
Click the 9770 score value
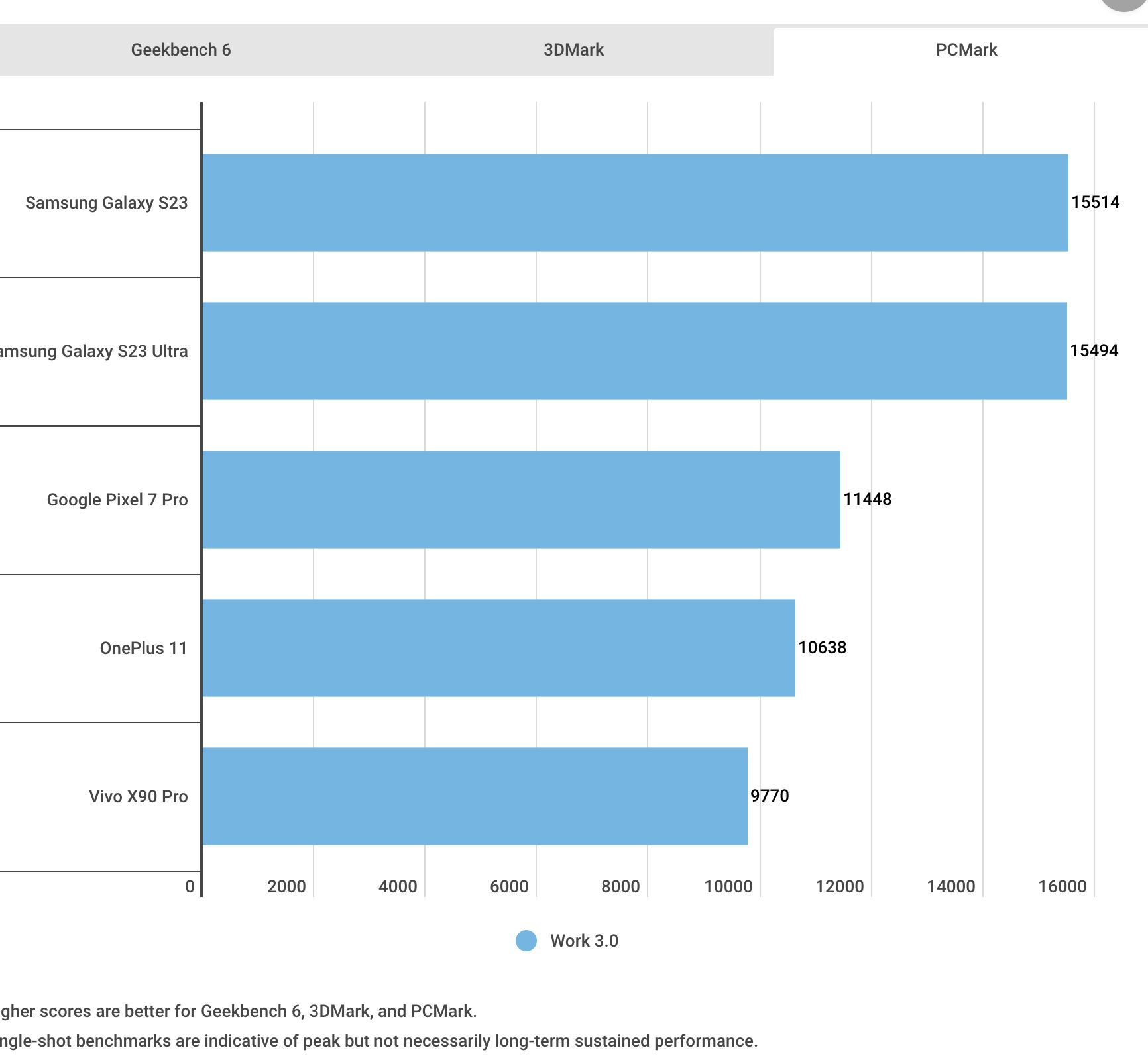tap(770, 796)
